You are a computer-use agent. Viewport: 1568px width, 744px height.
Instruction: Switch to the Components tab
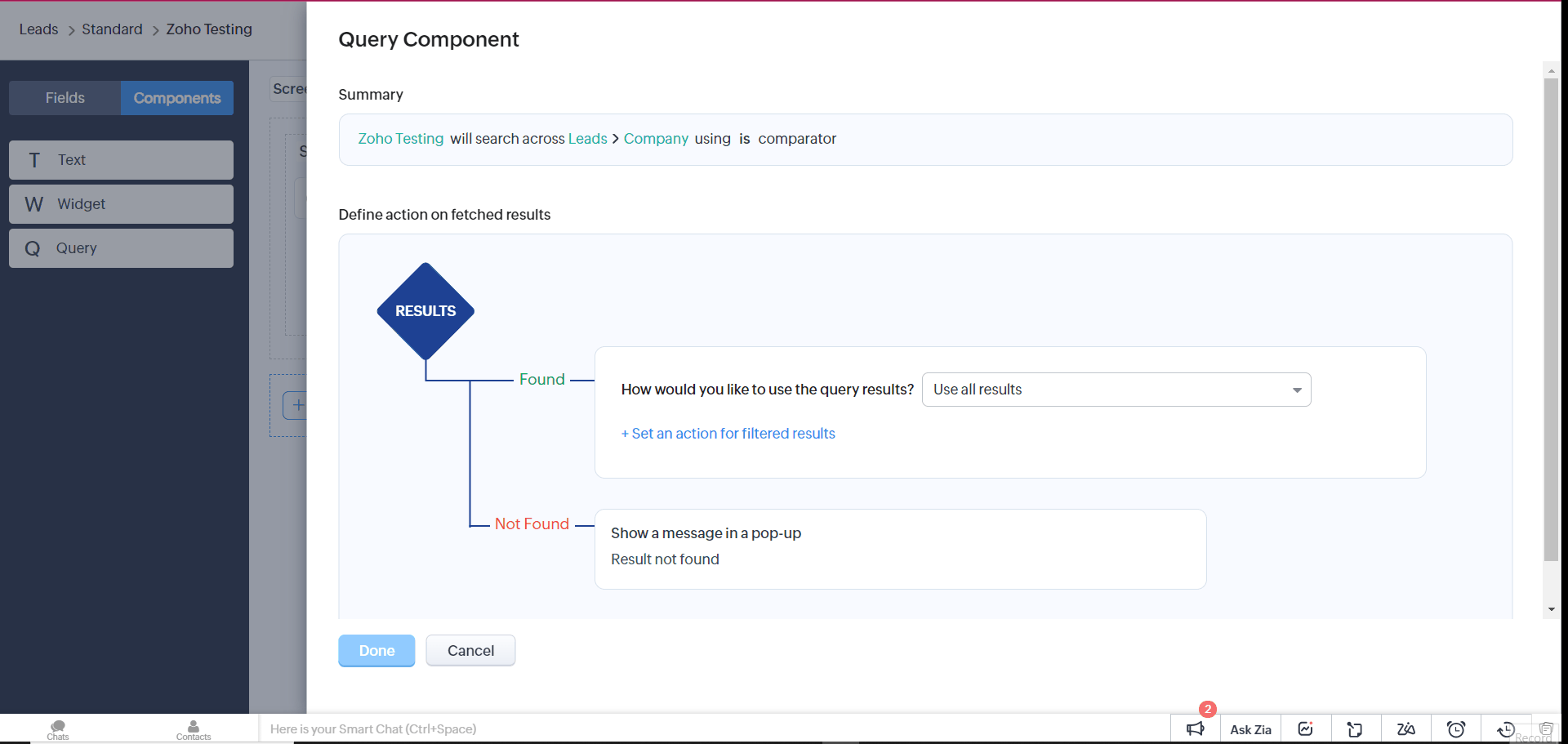pyautogui.click(x=177, y=98)
